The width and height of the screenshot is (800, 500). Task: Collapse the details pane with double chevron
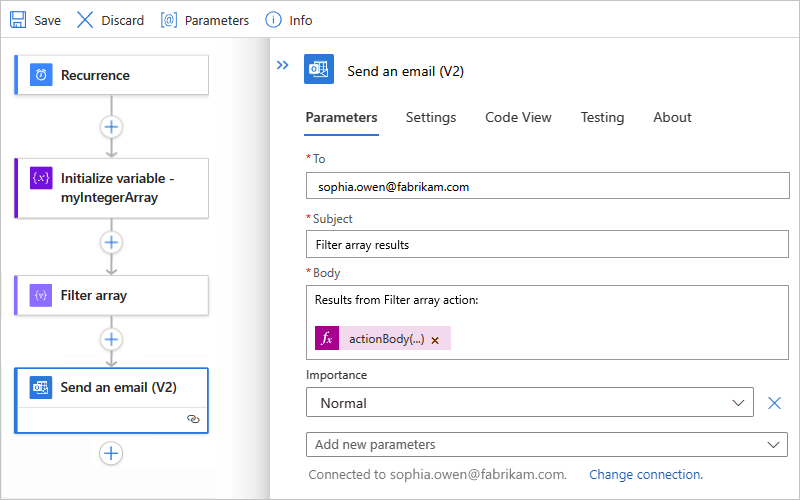click(x=283, y=65)
